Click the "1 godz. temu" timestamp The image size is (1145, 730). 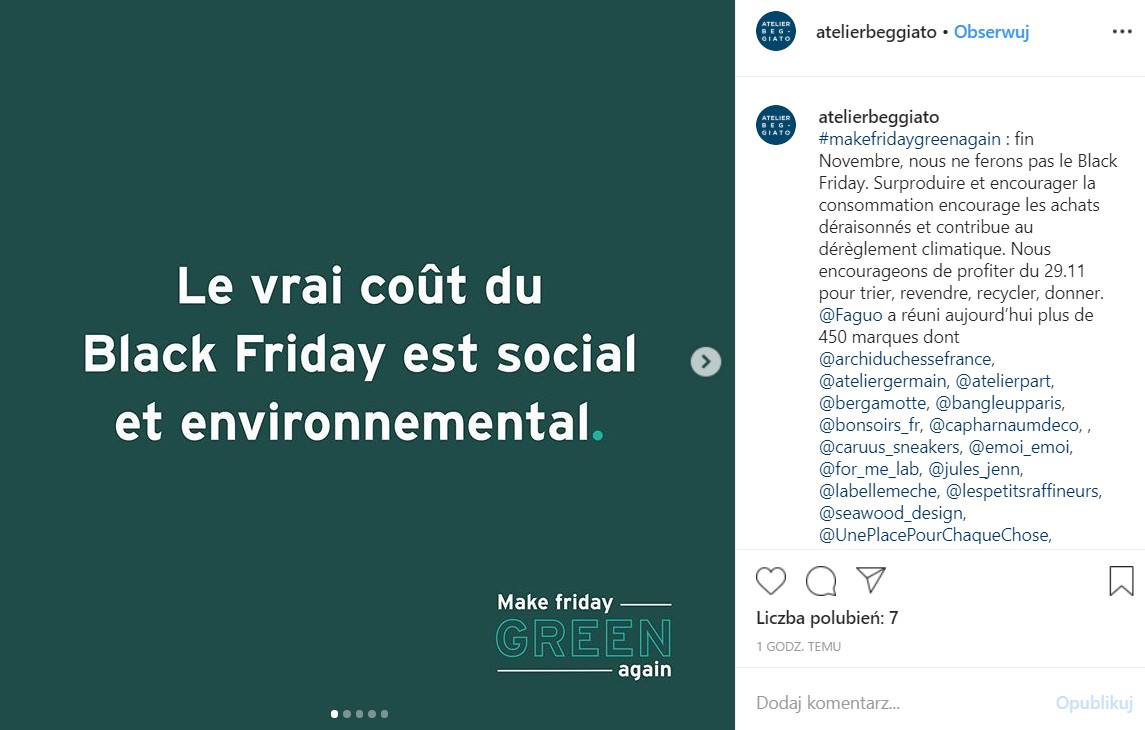[x=798, y=647]
